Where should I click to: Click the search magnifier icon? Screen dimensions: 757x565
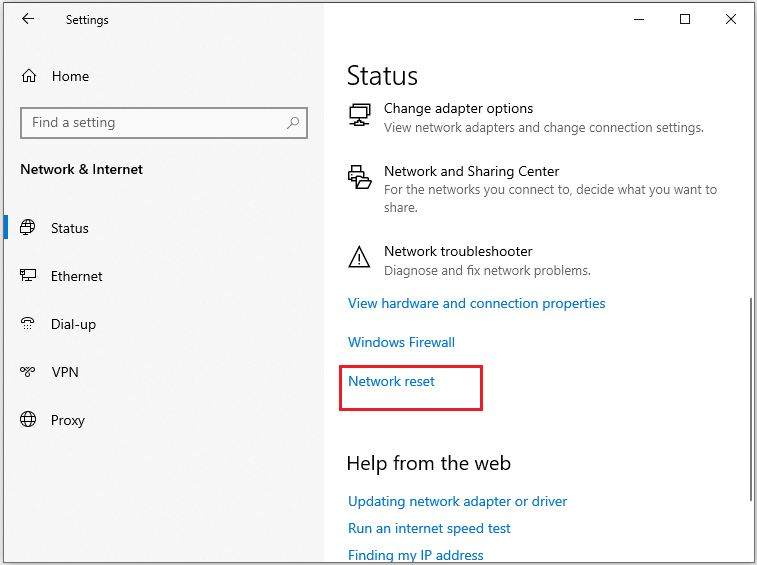pyautogui.click(x=293, y=123)
